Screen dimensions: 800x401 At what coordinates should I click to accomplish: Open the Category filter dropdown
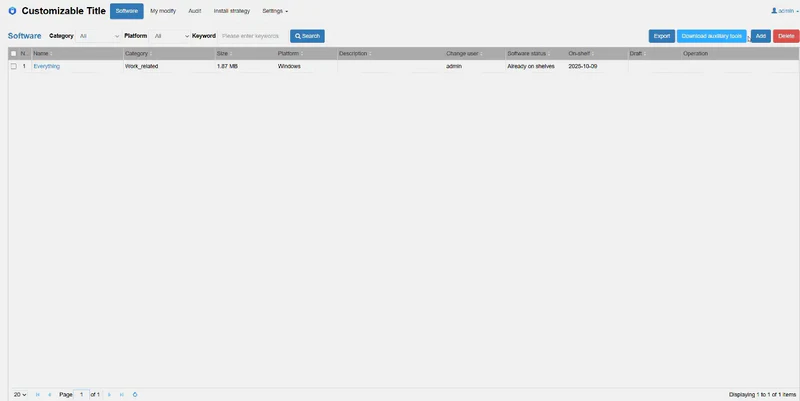(x=98, y=36)
